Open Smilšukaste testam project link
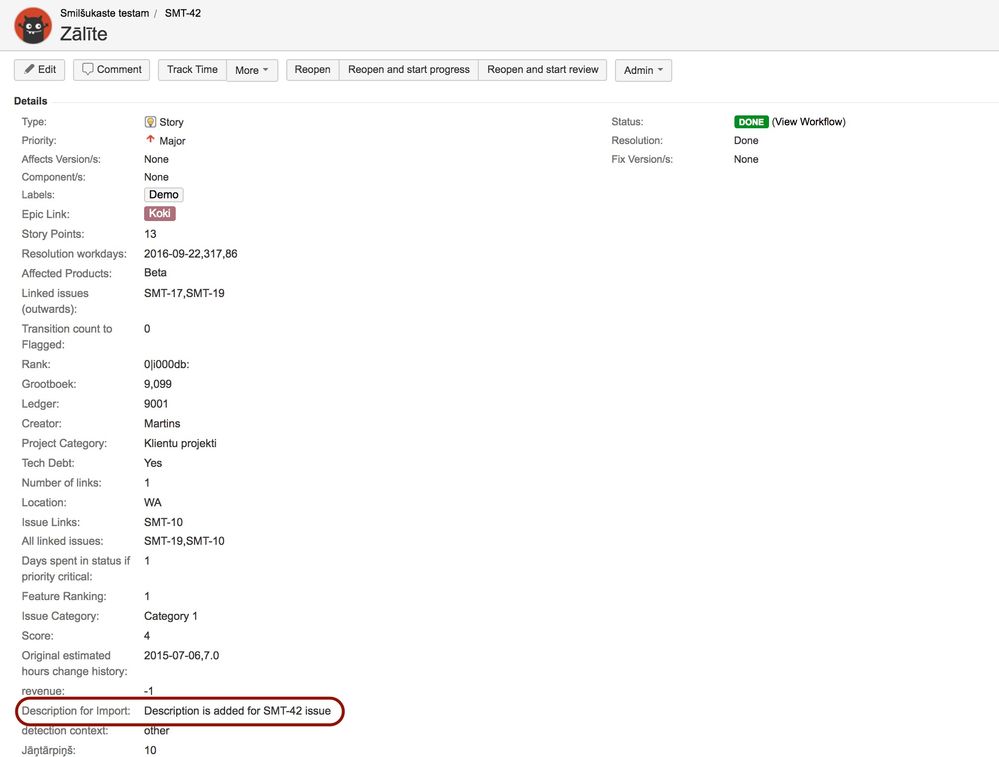This screenshot has height=757, width=999. 104,13
